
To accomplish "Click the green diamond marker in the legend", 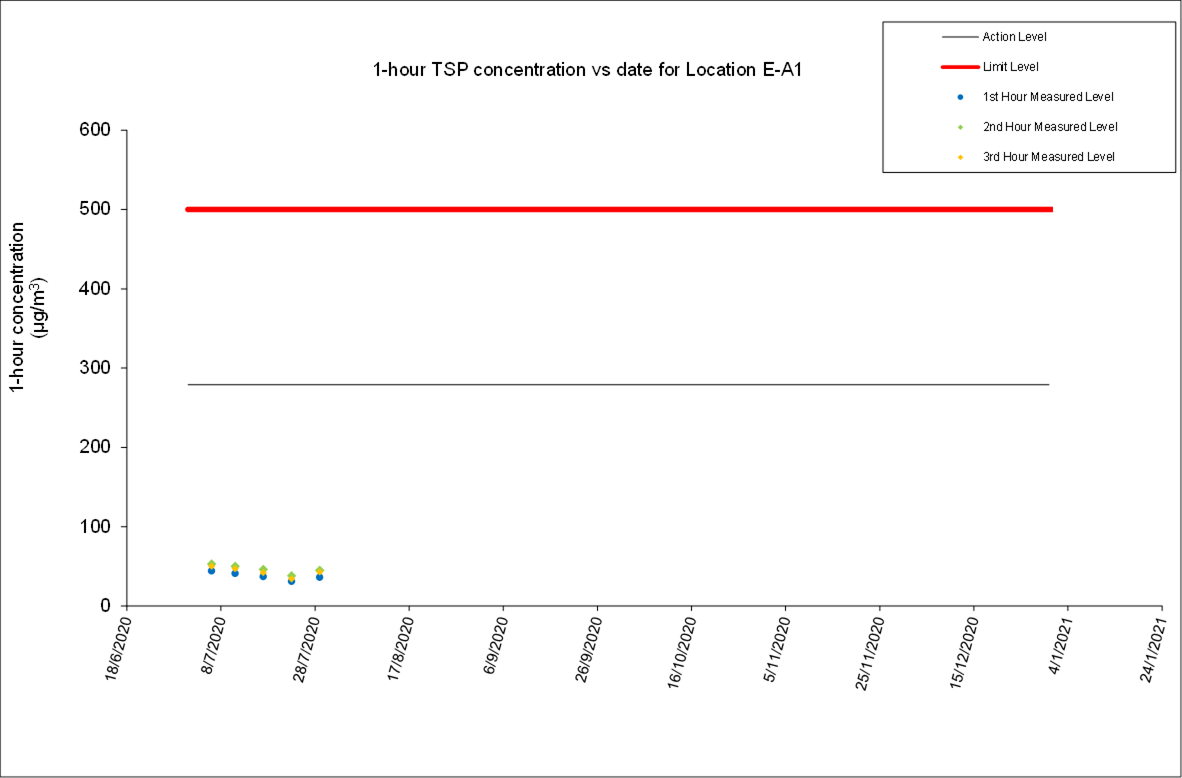I will (960, 127).
